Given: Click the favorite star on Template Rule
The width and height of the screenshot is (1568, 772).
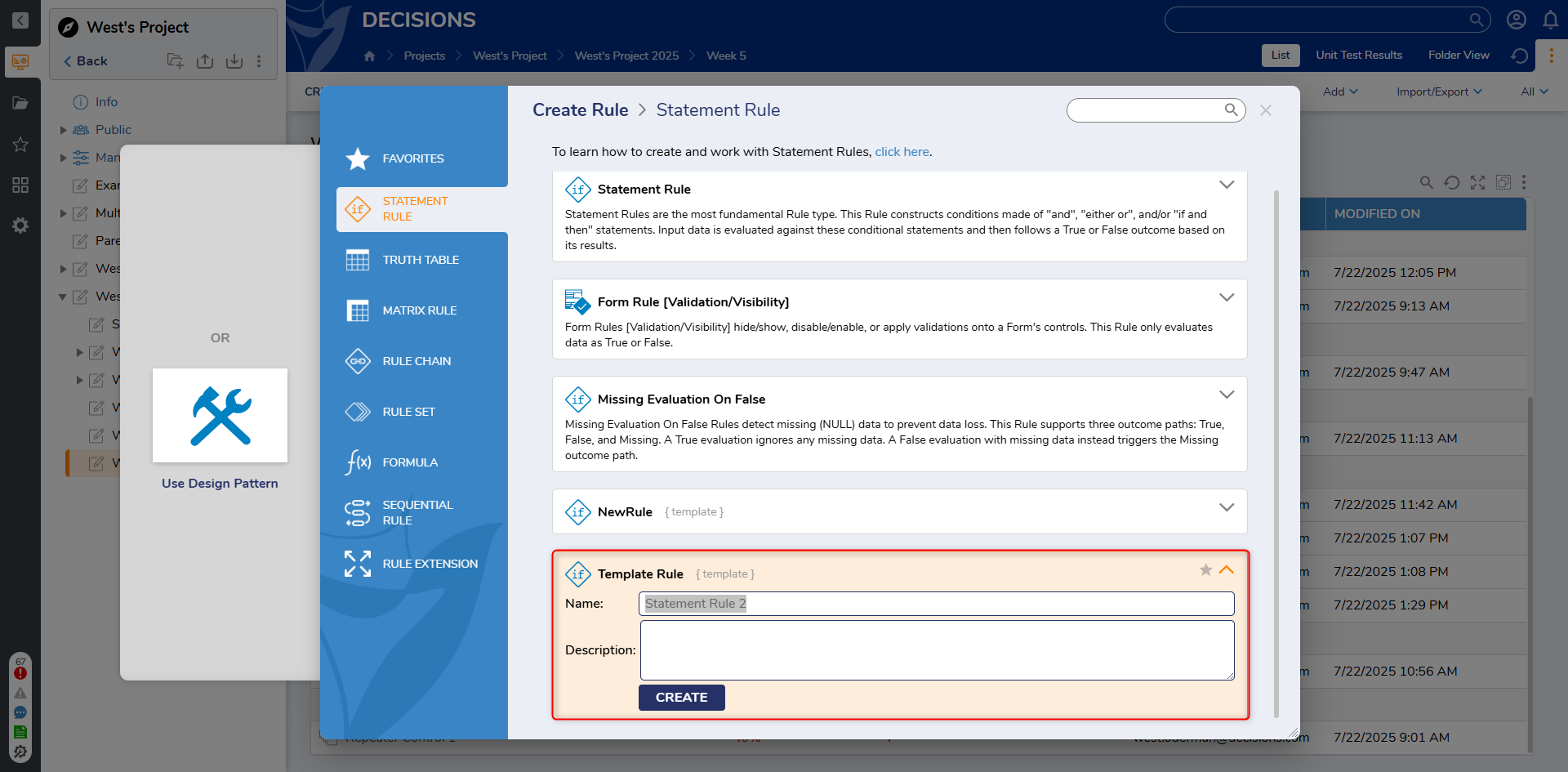Looking at the screenshot, I should (x=1205, y=570).
